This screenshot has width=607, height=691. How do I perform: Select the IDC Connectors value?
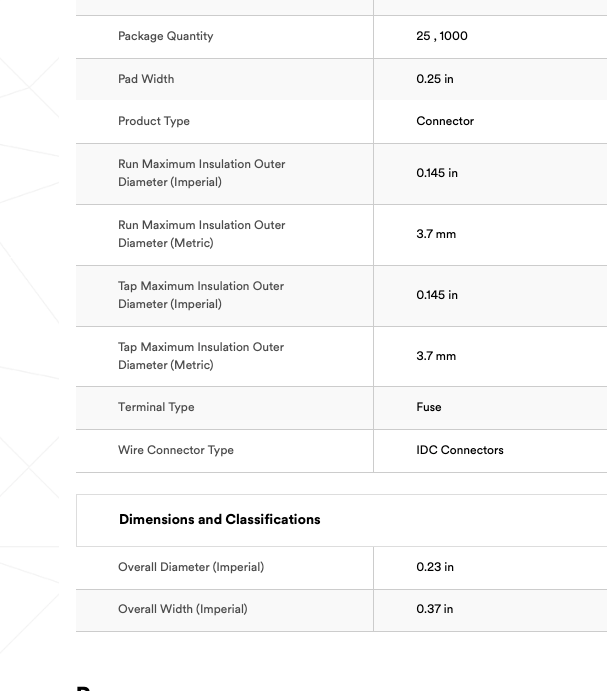click(x=460, y=450)
